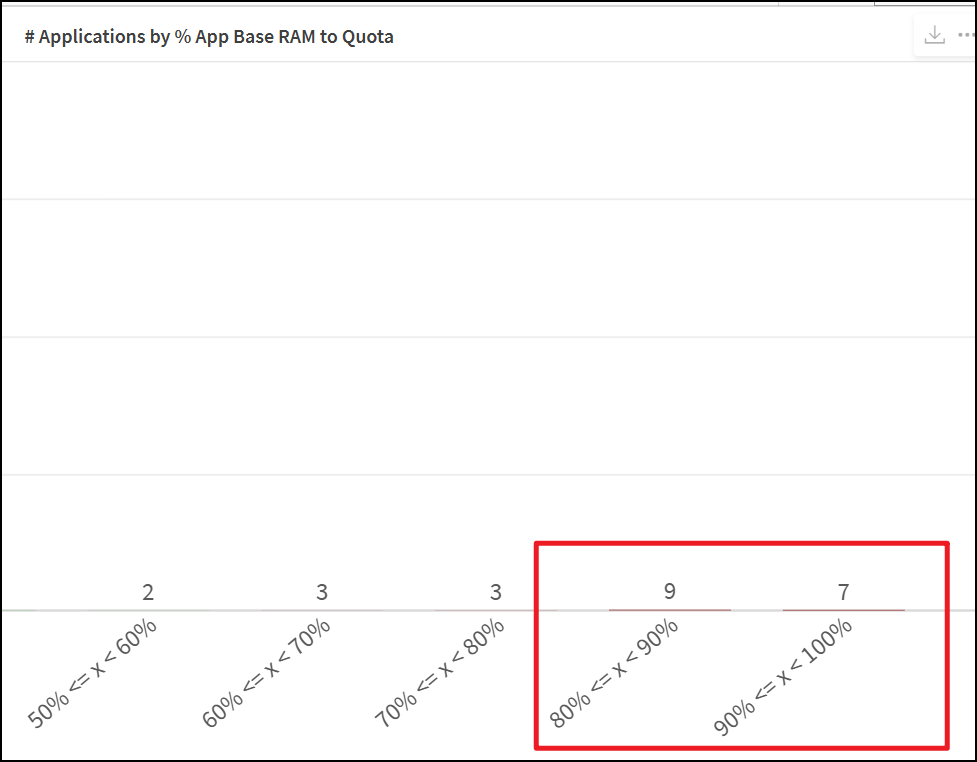Click the bar below the value 2
This screenshot has width=977, height=762.
coord(148,610)
